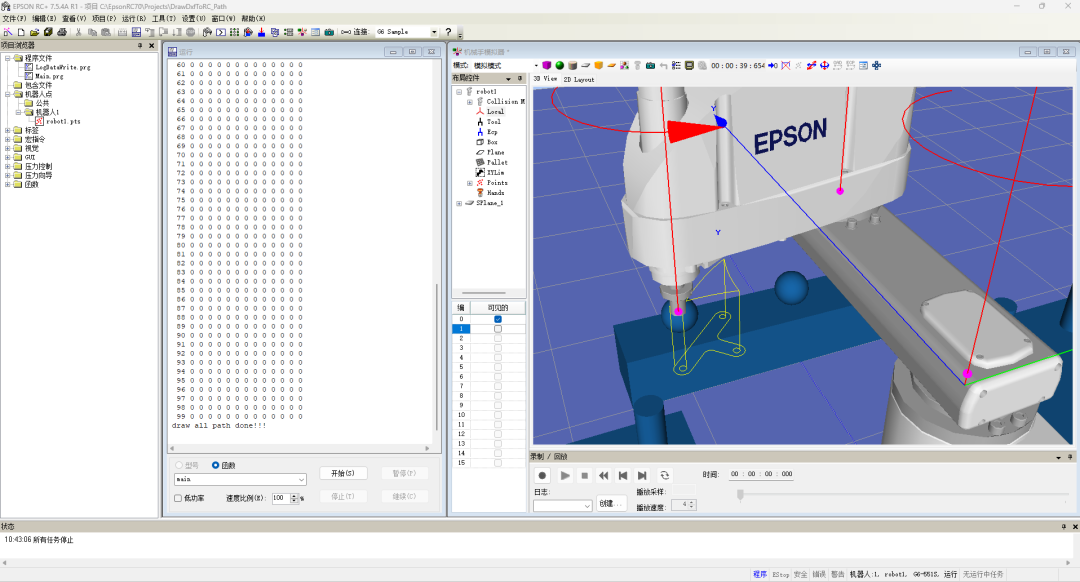Click the blue download arrow toolbar icon
Image resolution: width=1080 pixels, height=582 pixels.
point(262,32)
